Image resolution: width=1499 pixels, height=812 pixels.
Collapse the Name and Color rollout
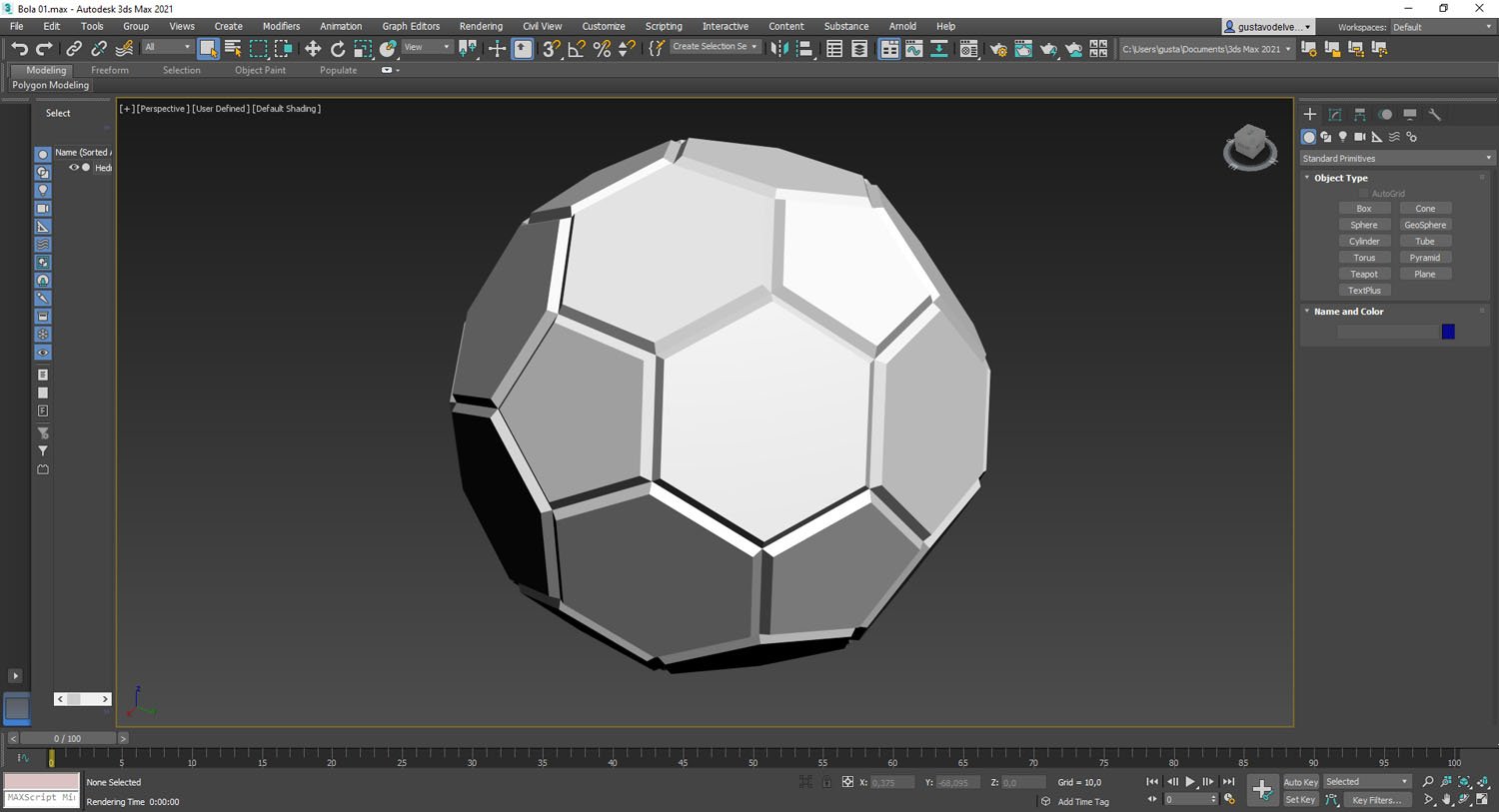(1348, 312)
